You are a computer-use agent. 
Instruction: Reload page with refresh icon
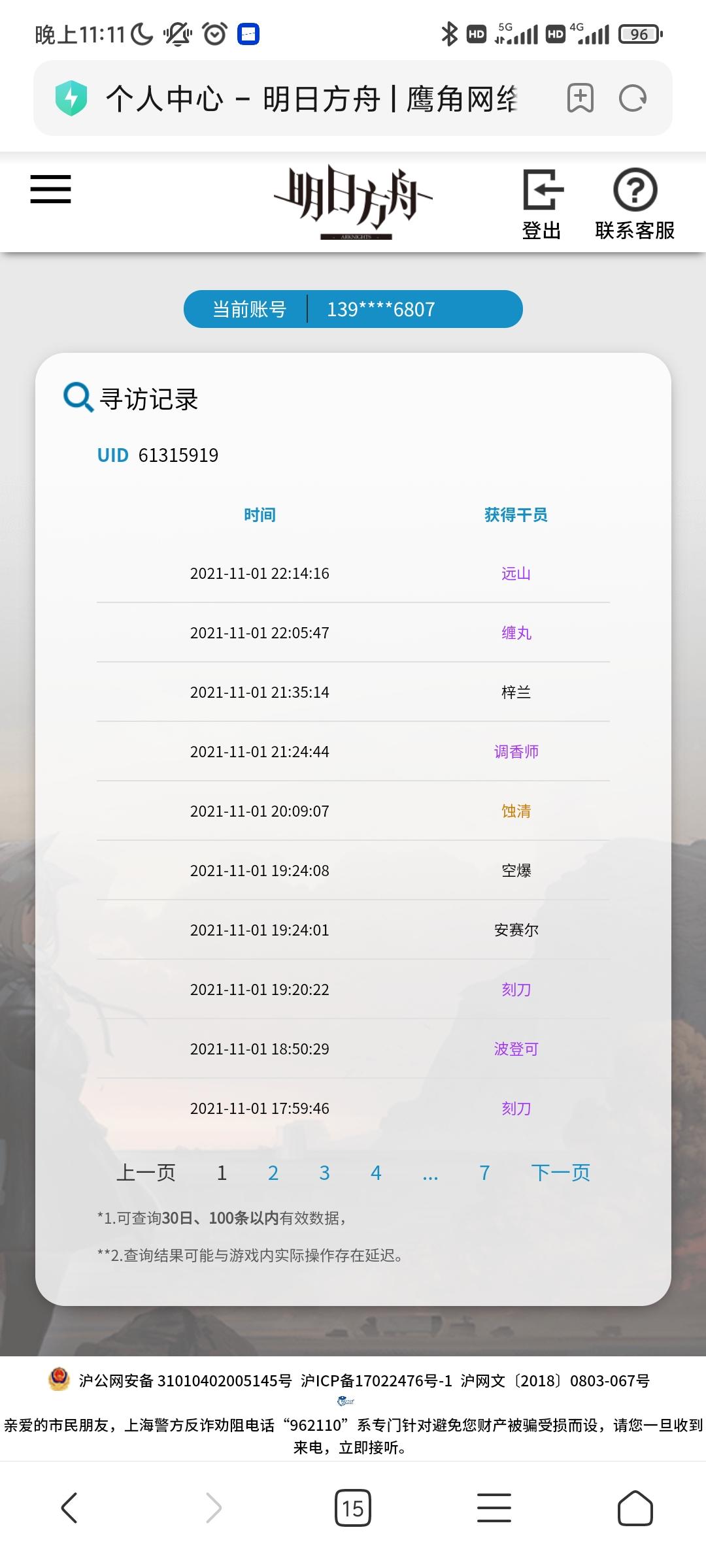click(633, 99)
